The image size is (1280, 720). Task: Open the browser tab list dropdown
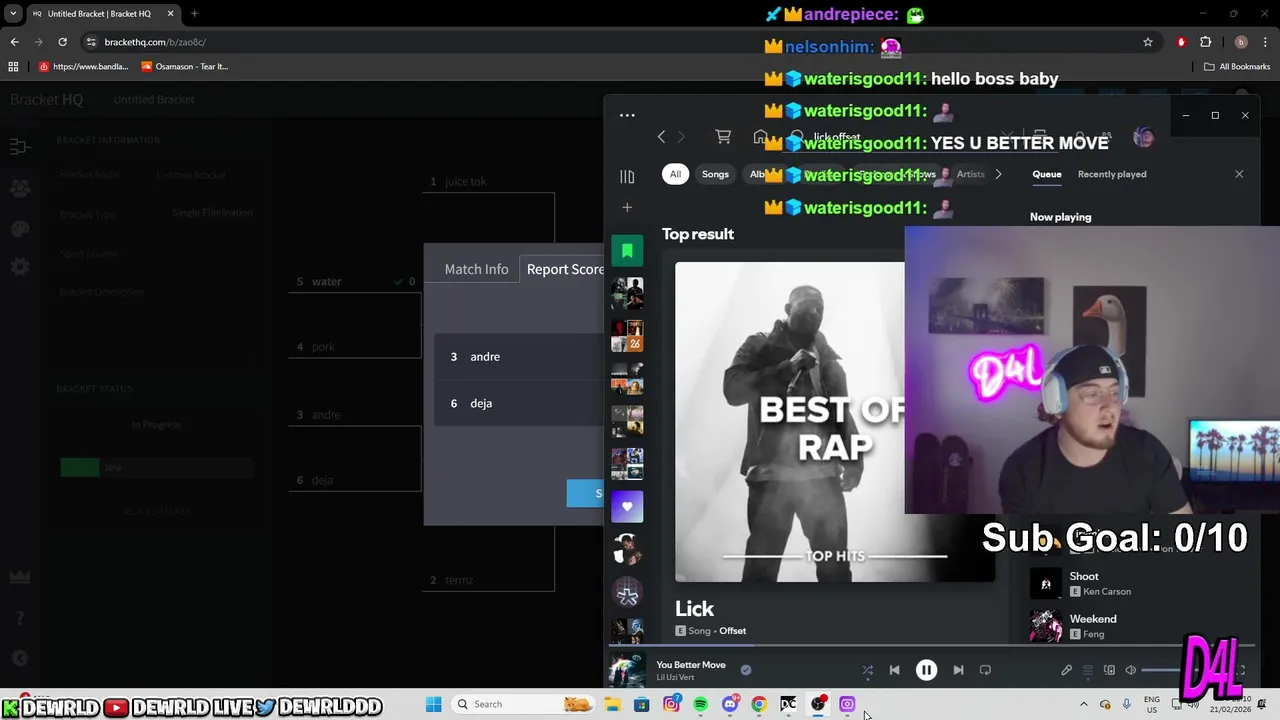[13, 14]
